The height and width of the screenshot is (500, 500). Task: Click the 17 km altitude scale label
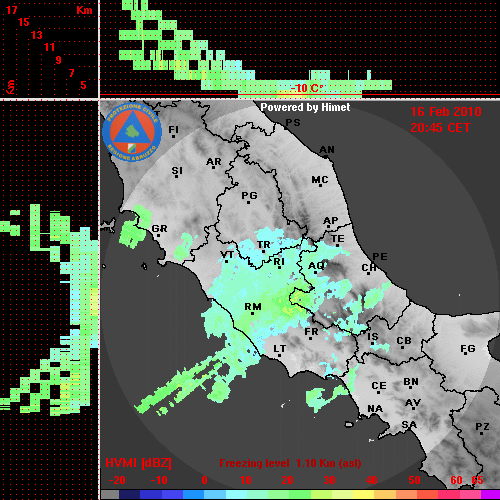pyautogui.click(x=11, y=10)
